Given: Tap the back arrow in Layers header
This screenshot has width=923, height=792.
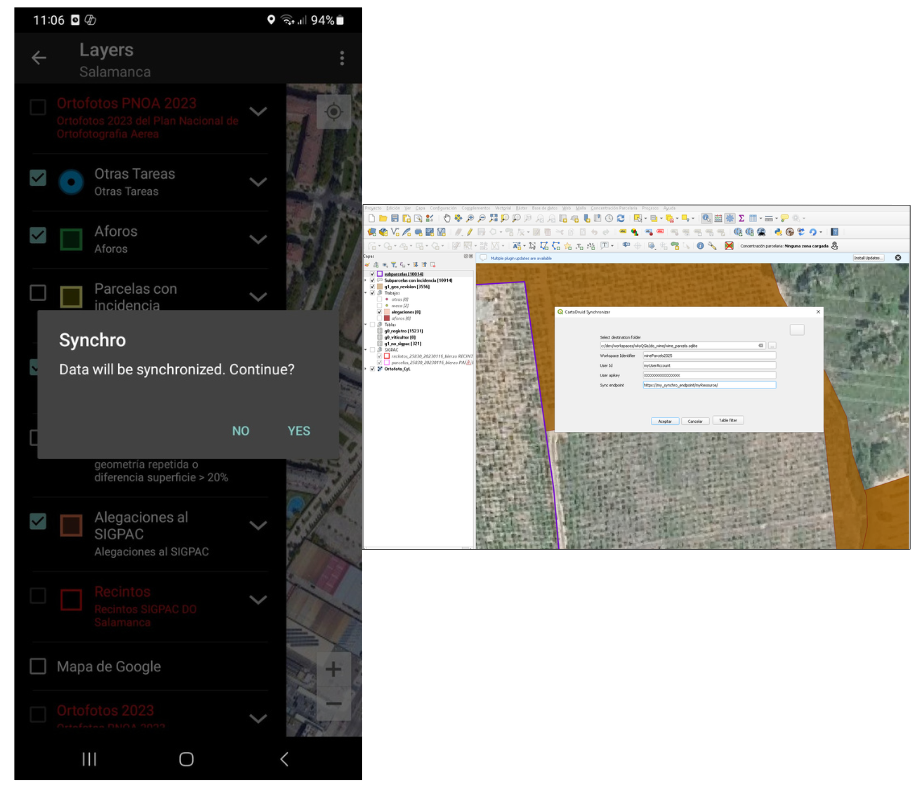Looking at the screenshot, I should [x=39, y=58].
